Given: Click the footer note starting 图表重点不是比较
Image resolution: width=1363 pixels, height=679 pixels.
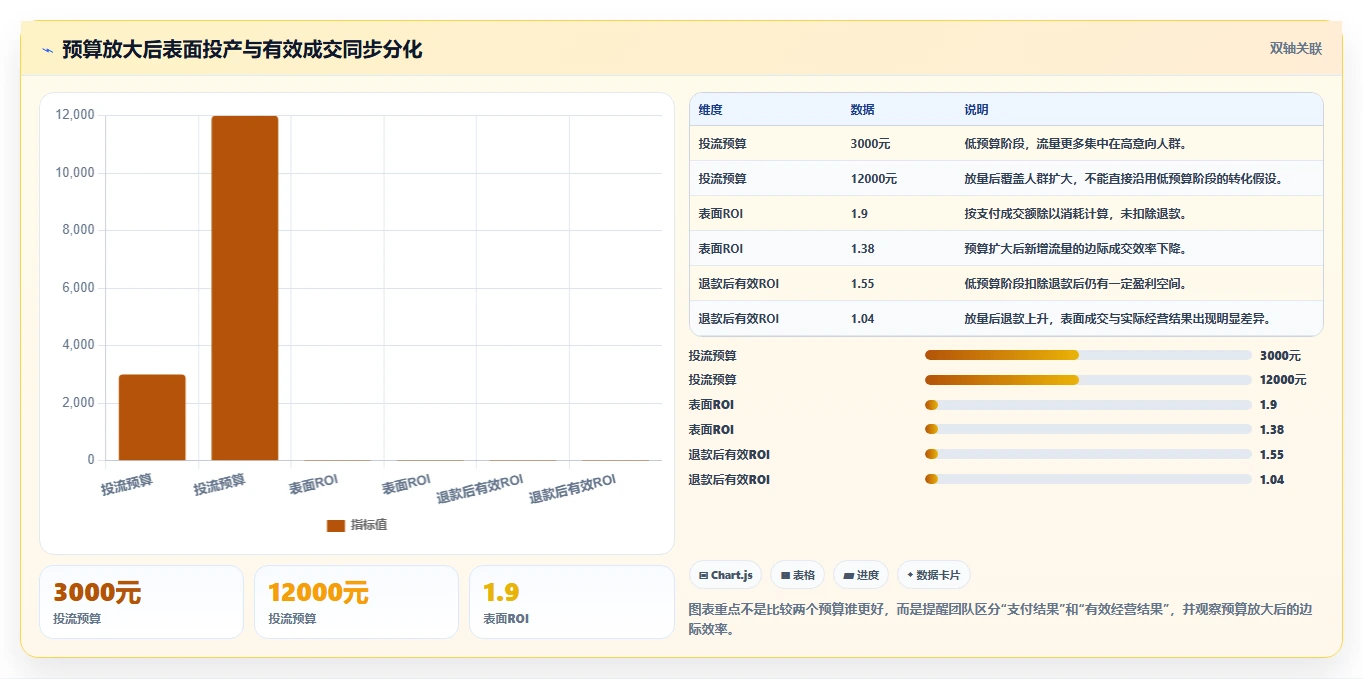Looking at the screenshot, I should pos(1000,619).
